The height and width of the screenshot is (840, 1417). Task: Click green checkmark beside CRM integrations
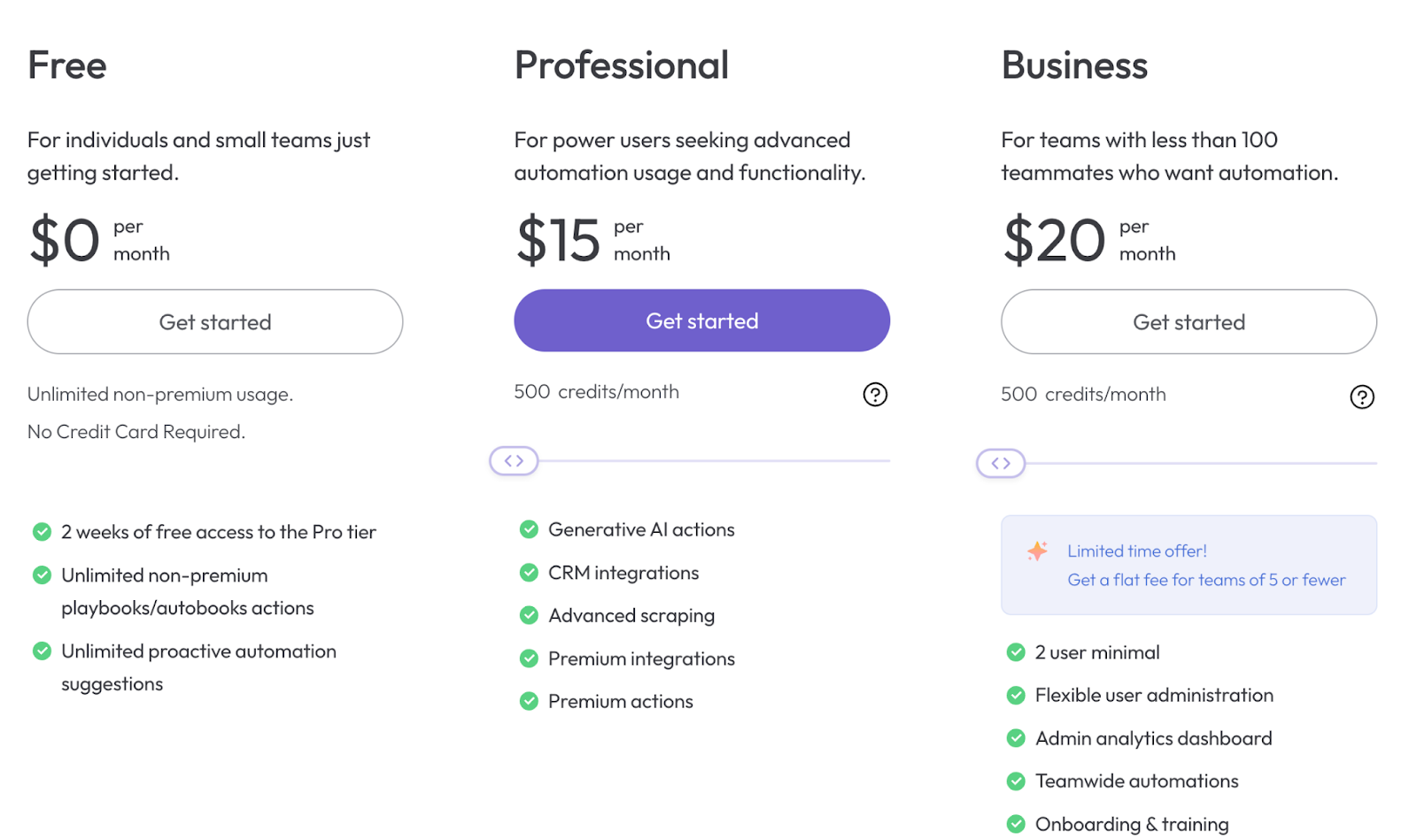point(529,573)
